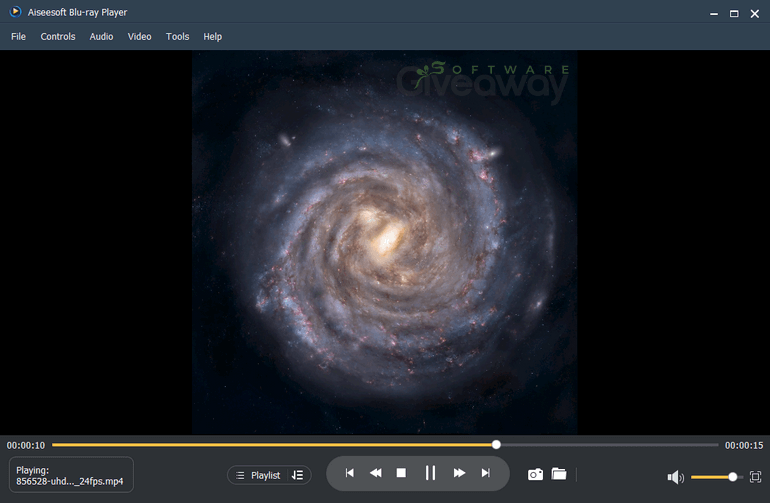Image resolution: width=770 pixels, height=503 pixels.
Task: Mute the audio with the speaker icon
Action: click(675, 477)
